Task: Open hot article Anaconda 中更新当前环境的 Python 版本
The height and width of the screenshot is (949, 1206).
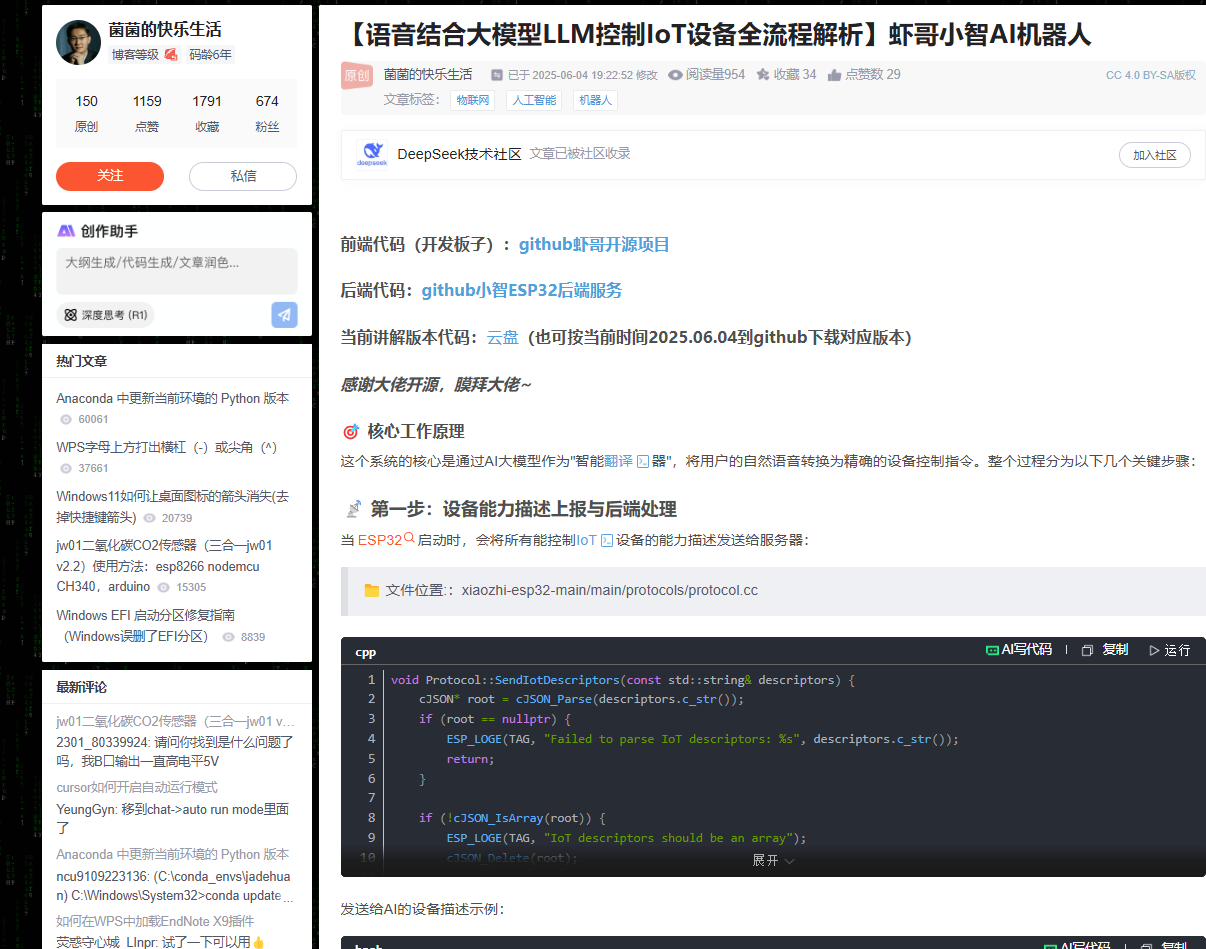Action: point(173,398)
